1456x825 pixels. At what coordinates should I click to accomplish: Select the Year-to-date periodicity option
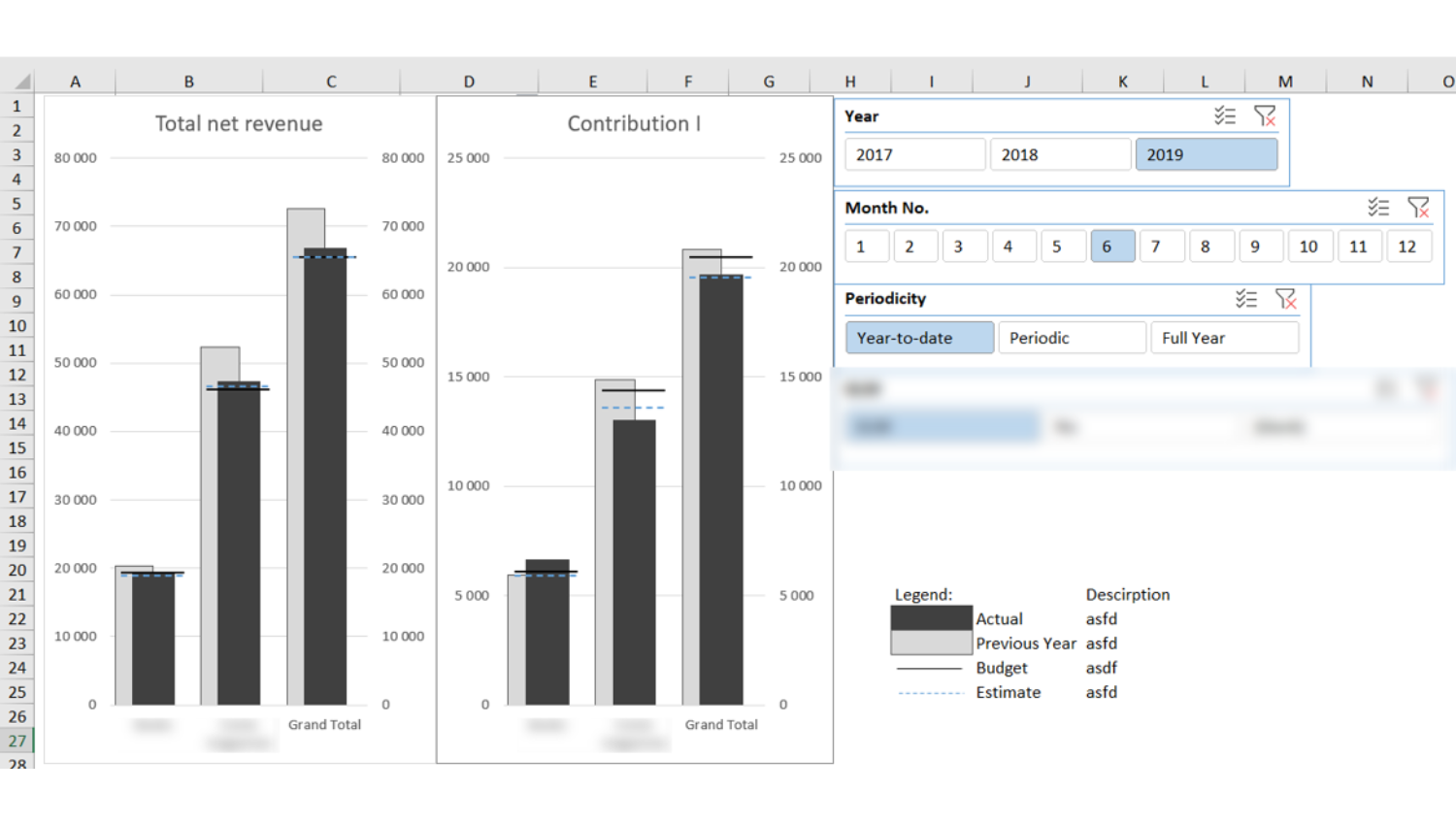coord(918,338)
